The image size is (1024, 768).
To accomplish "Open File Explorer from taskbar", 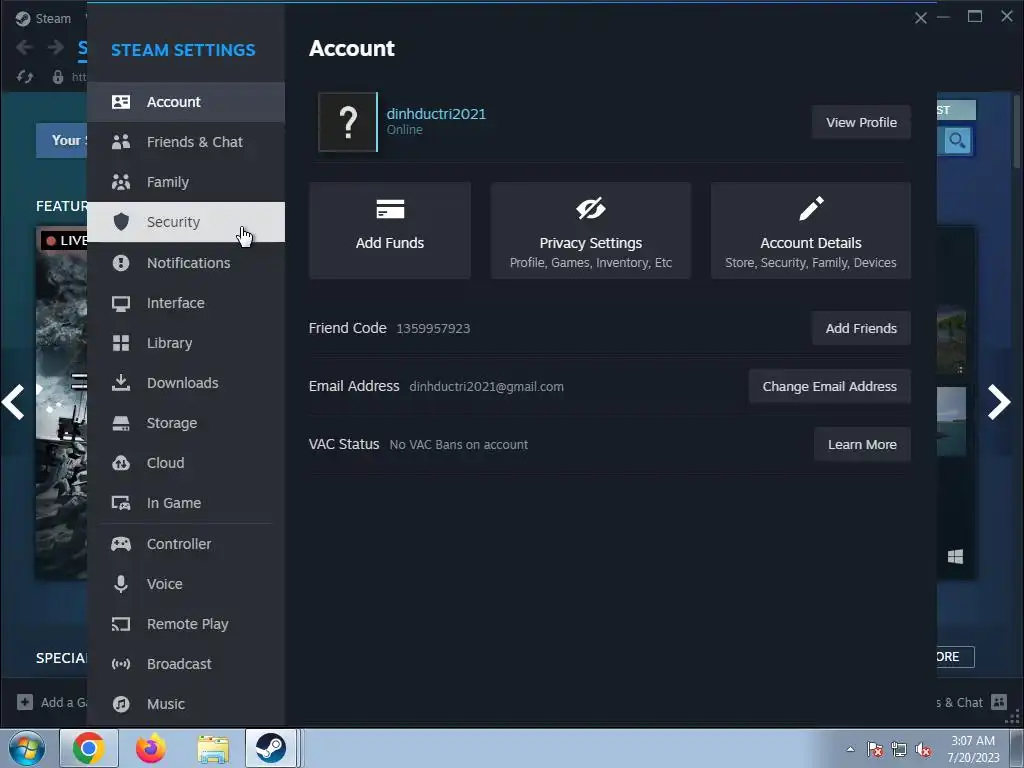I will [213, 749].
